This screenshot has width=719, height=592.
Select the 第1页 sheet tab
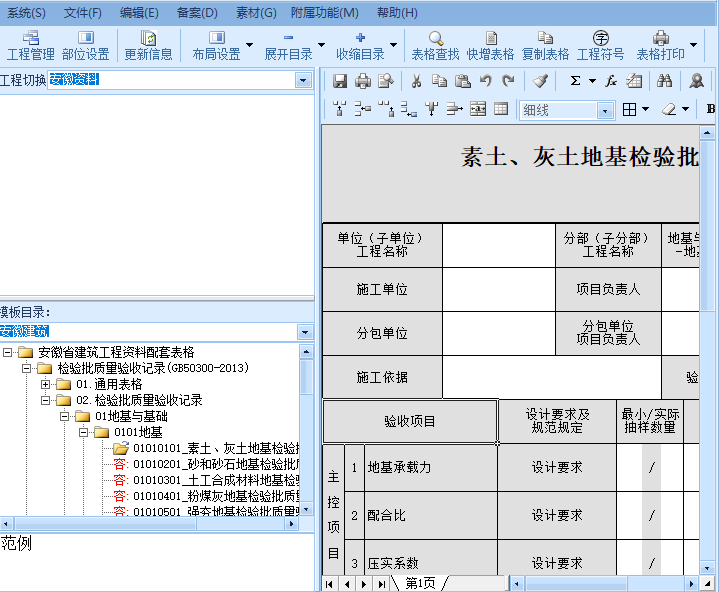420,583
